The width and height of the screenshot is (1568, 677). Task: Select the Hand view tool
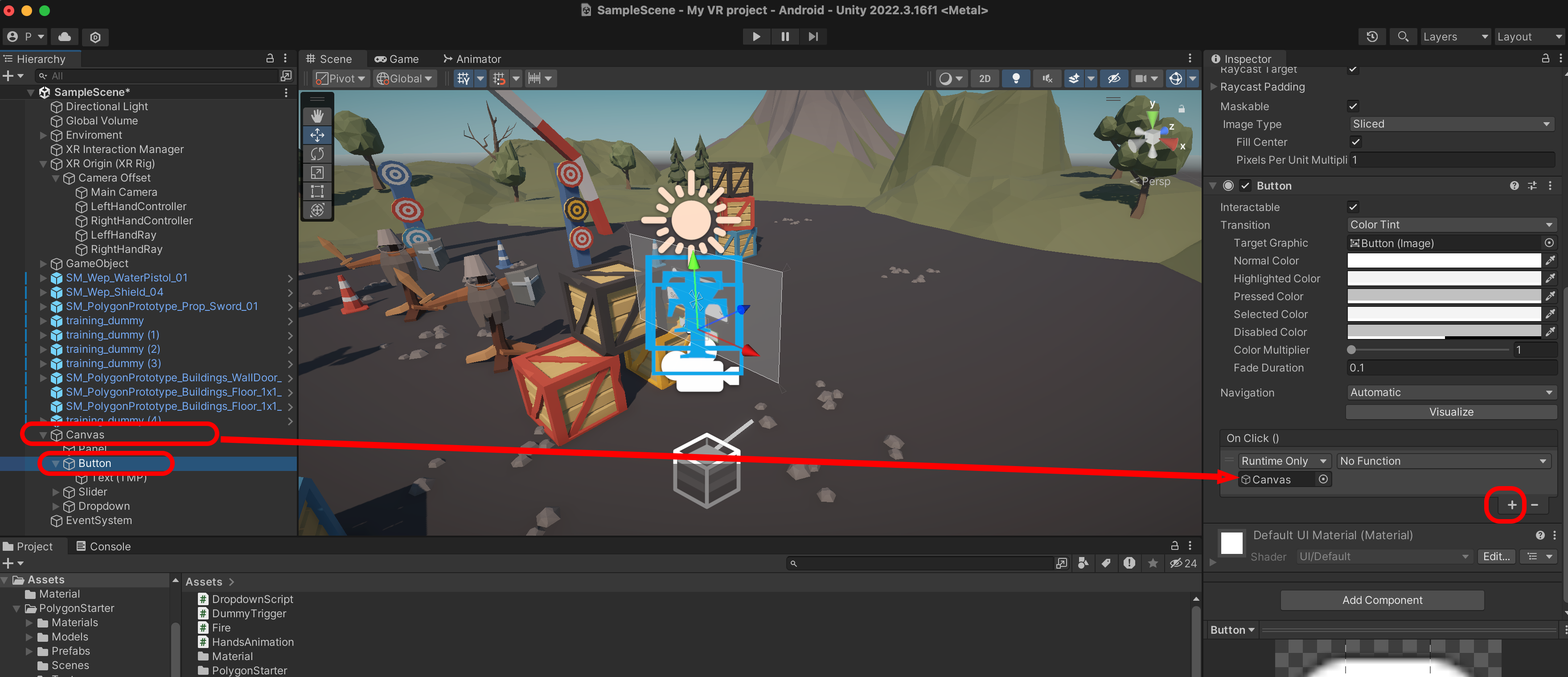pos(317,116)
